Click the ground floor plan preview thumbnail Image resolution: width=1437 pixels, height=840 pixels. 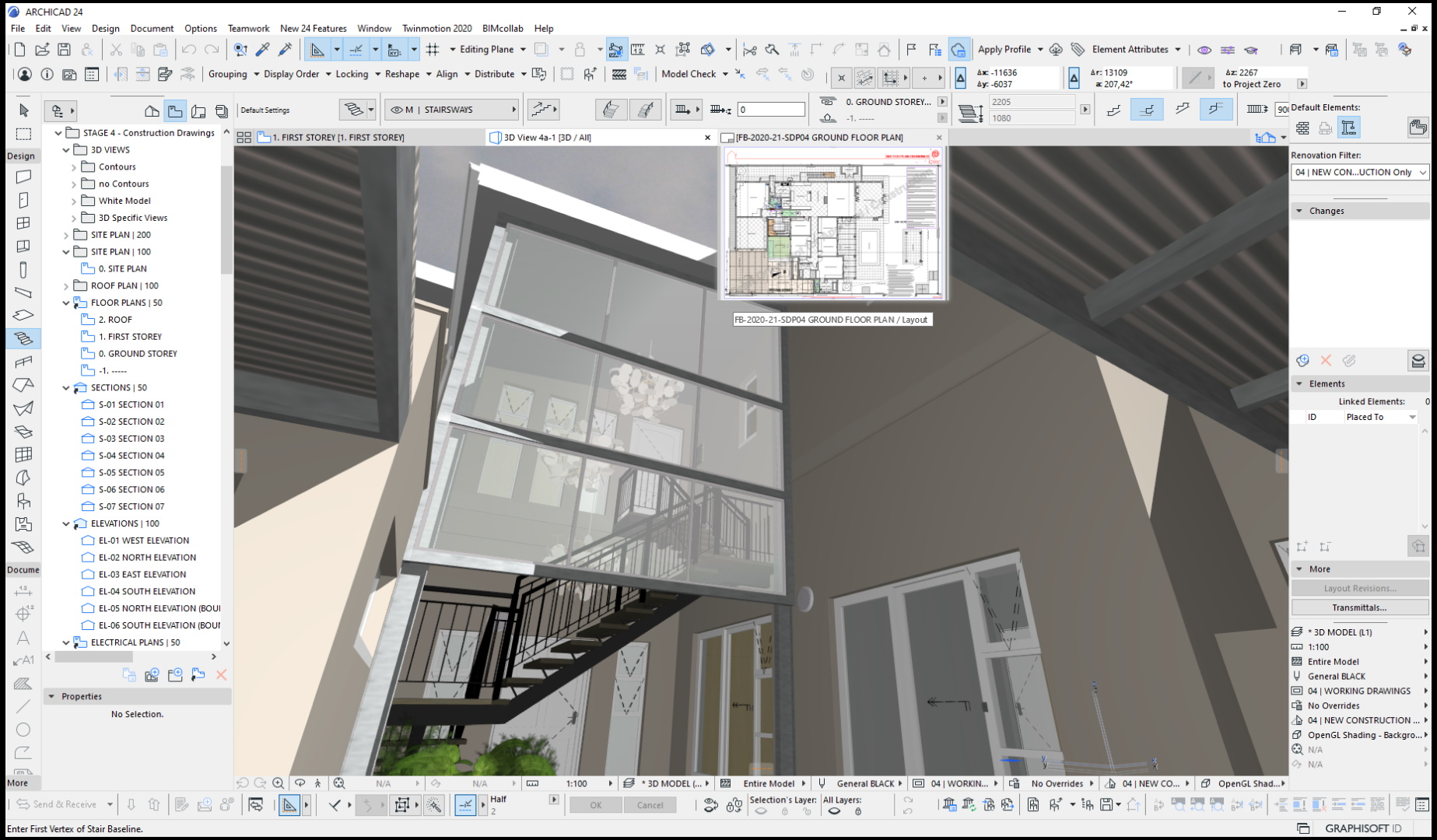tap(832, 223)
